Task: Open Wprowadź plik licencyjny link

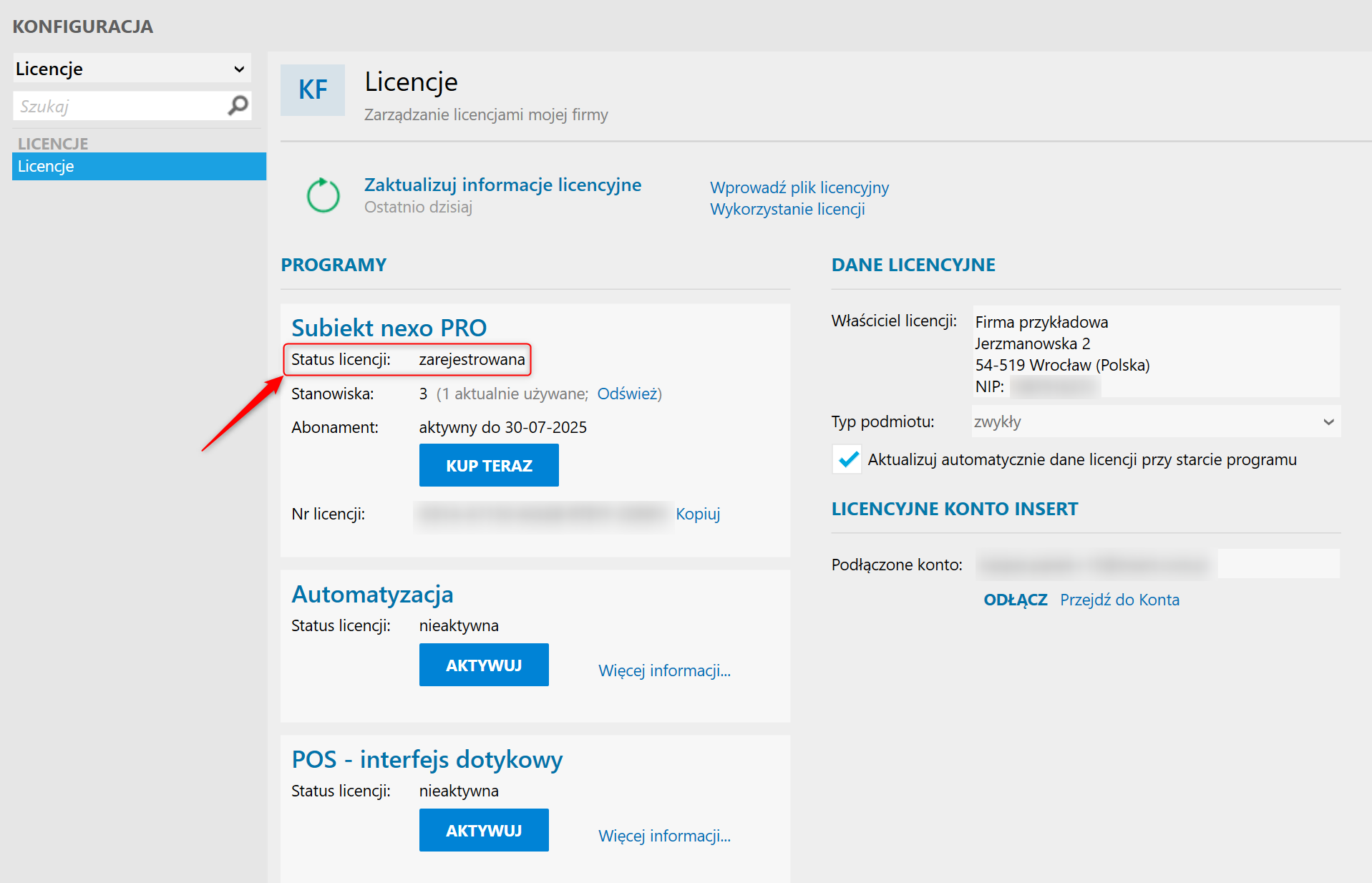Action: click(799, 187)
